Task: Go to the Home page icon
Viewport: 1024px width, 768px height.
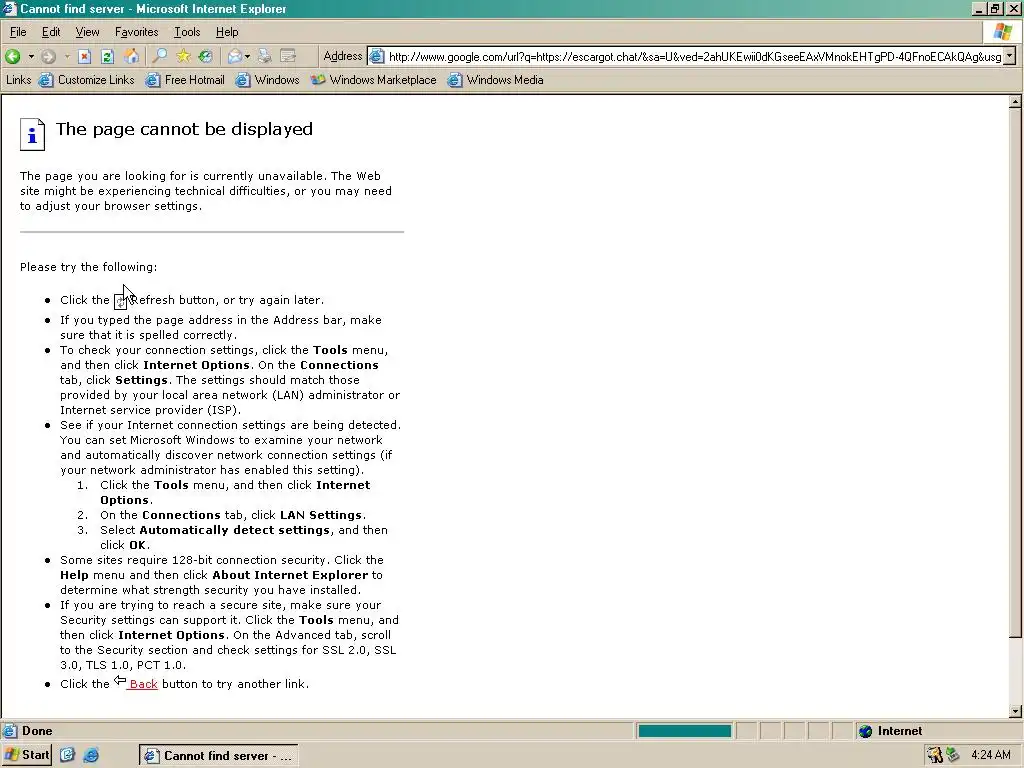Action: click(131, 56)
